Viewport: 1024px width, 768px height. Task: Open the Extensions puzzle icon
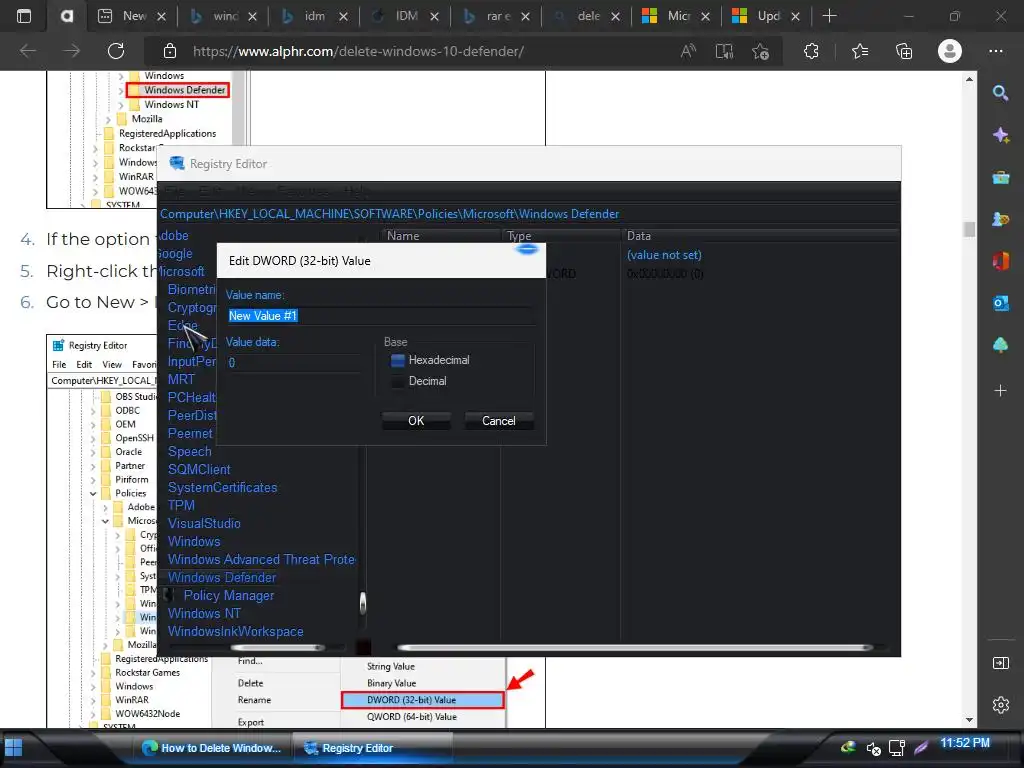[811, 51]
